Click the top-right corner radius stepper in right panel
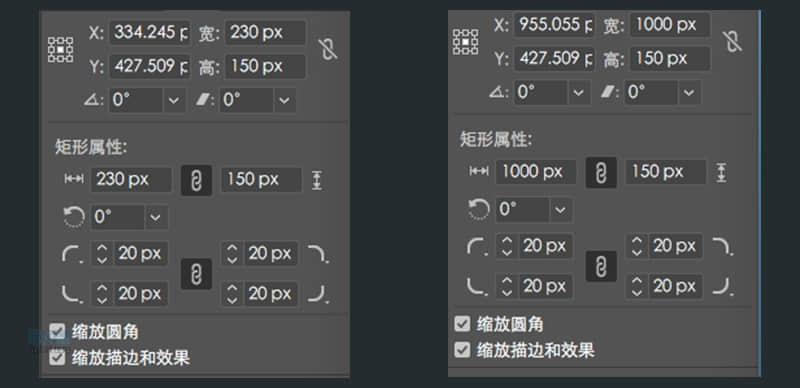Image resolution: width=800 pixels, height=388 pixels. click(x=637, y=246)
